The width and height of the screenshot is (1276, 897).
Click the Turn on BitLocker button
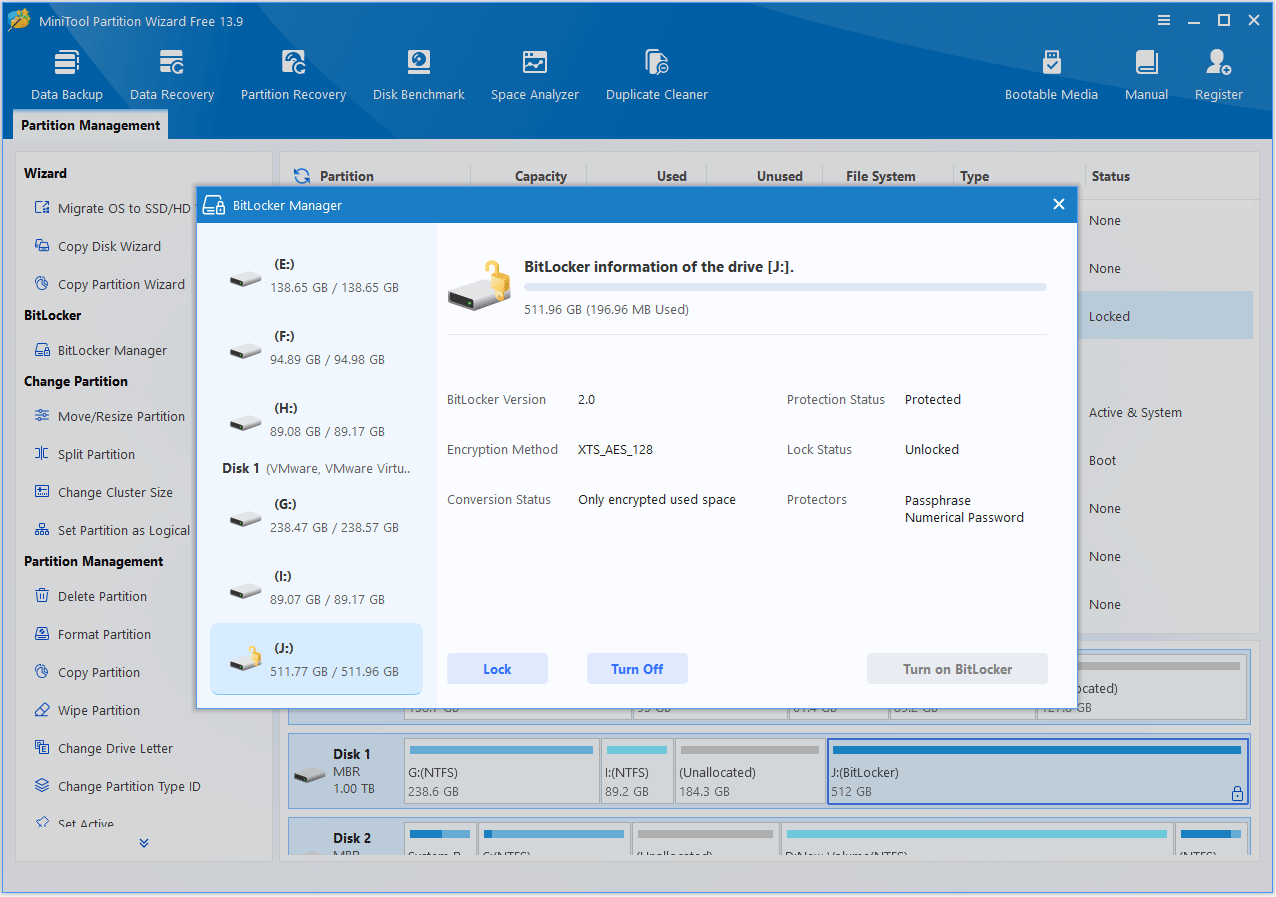point(957,669)
